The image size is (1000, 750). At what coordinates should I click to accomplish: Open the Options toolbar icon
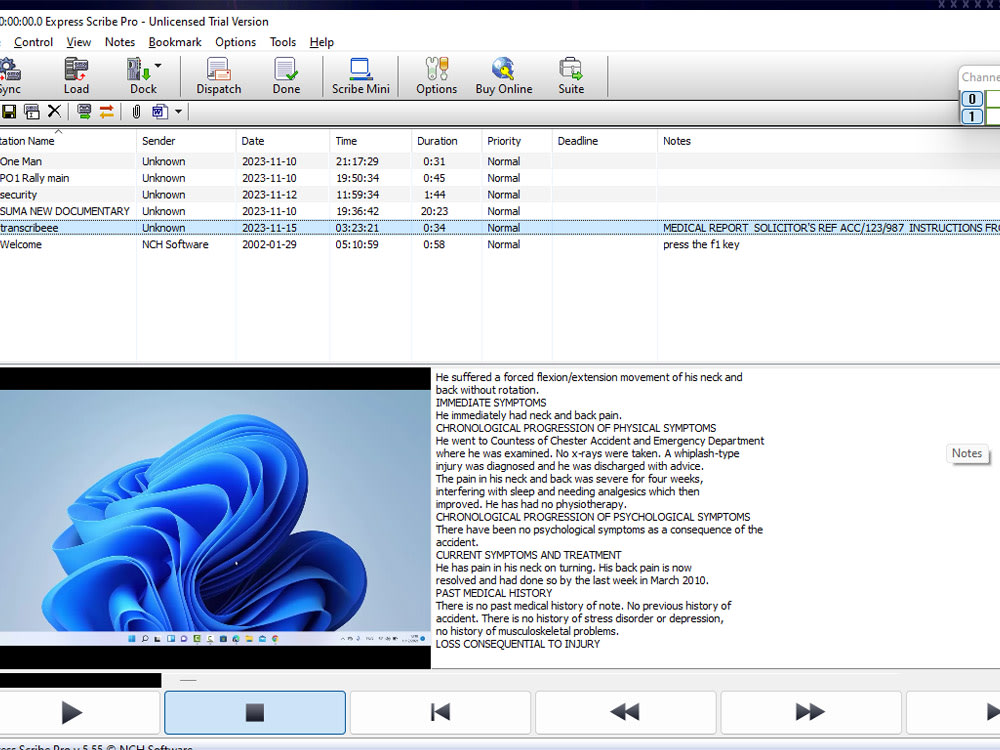[436, 76]
